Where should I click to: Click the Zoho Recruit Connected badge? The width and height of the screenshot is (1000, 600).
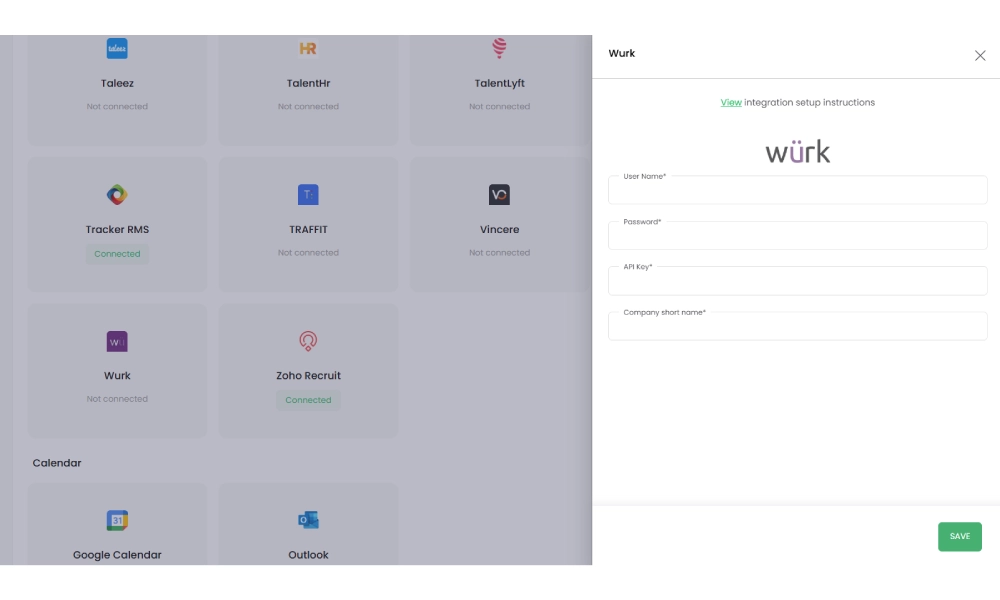(308, 400)
